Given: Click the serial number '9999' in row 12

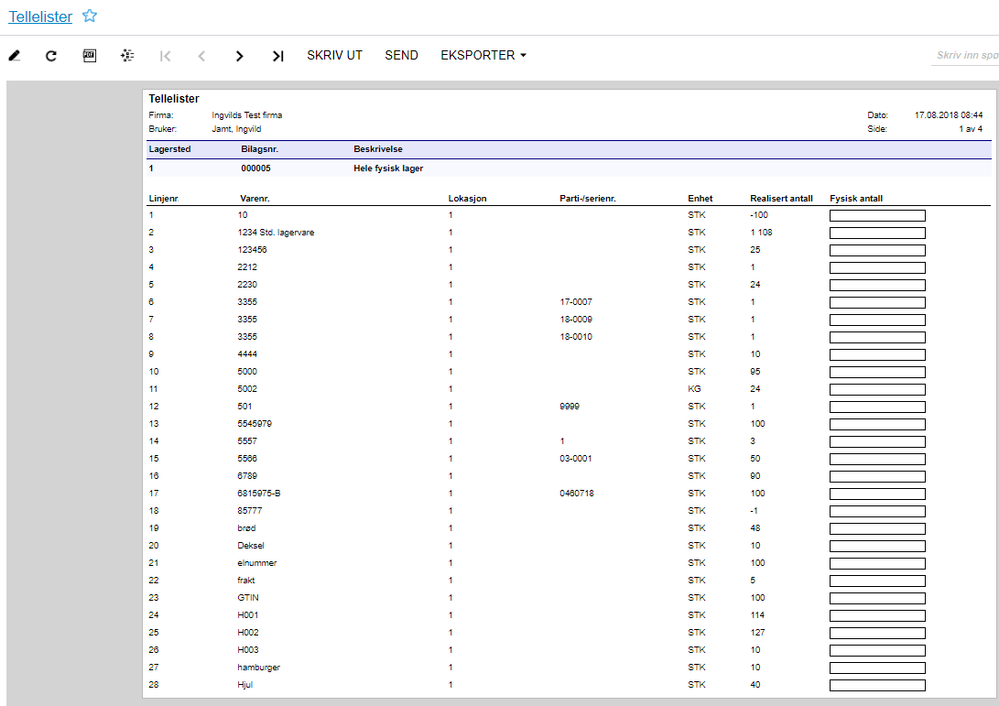Looking at the screenshot, I should [x=570, y=407].
